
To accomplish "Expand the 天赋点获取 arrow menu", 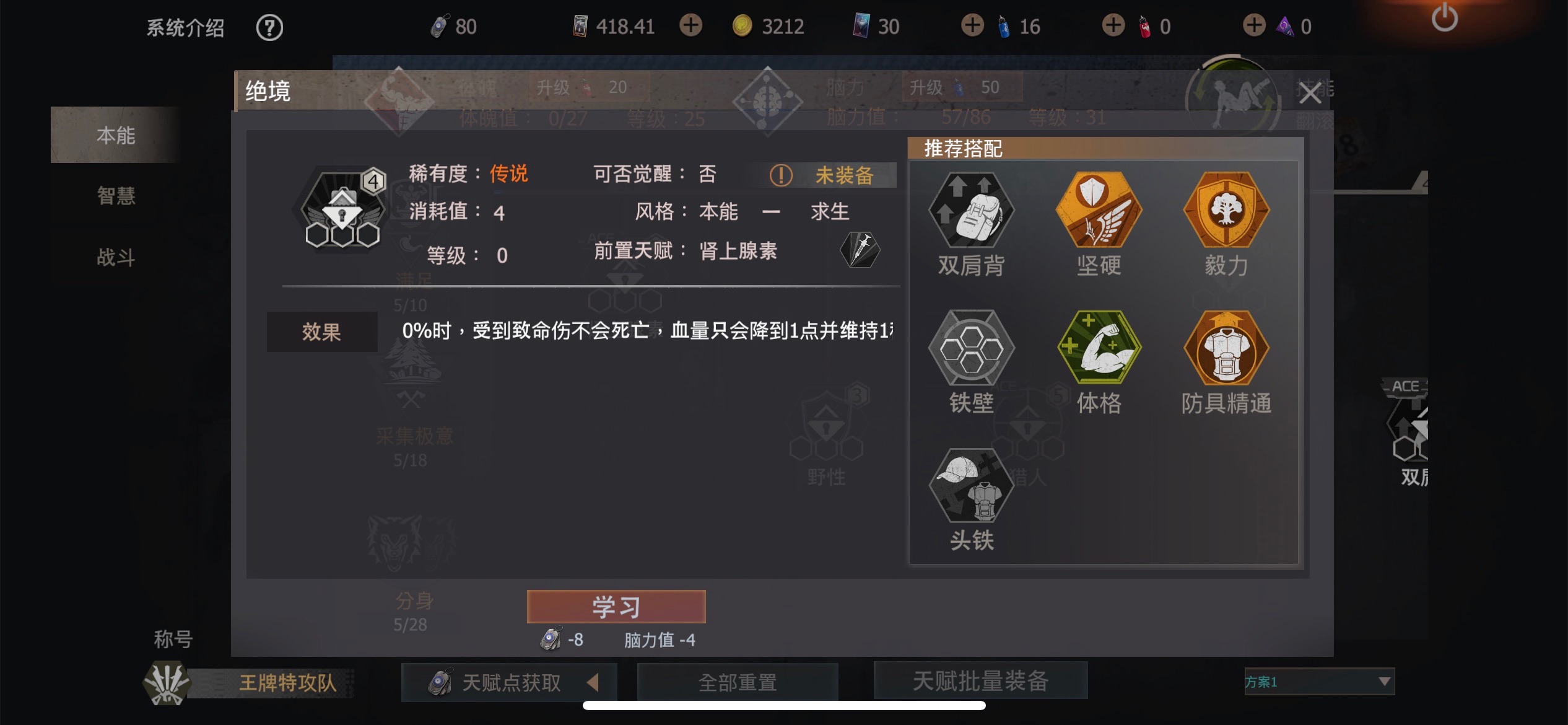I will point(593,683).
